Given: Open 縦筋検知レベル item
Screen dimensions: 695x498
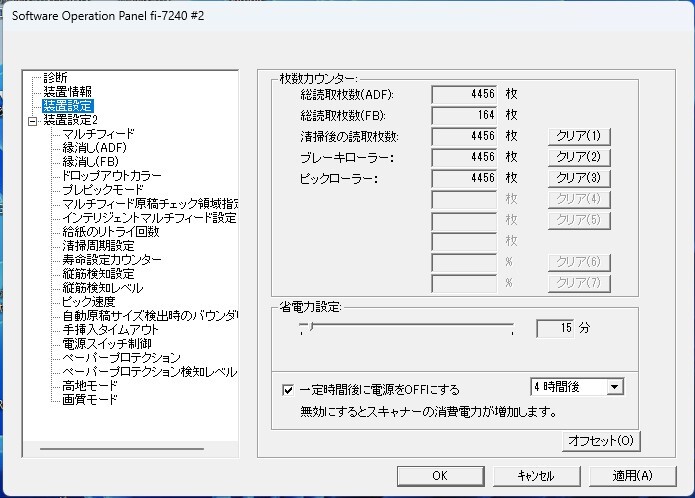Looking at the screenshot, I should pyautogui.click(x=102, y=288).
